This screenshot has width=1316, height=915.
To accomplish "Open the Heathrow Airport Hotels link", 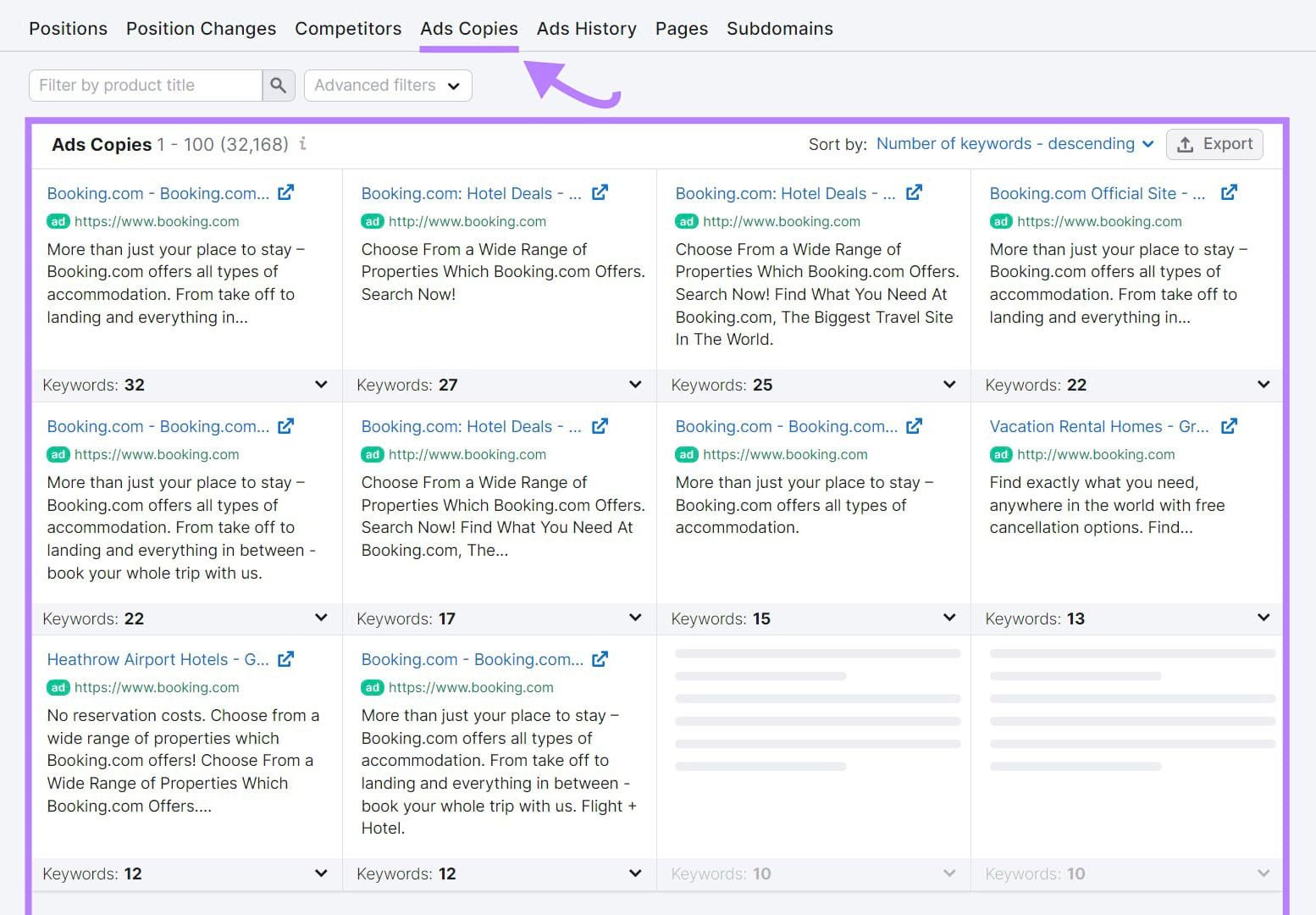I will (x=157, y=658).
